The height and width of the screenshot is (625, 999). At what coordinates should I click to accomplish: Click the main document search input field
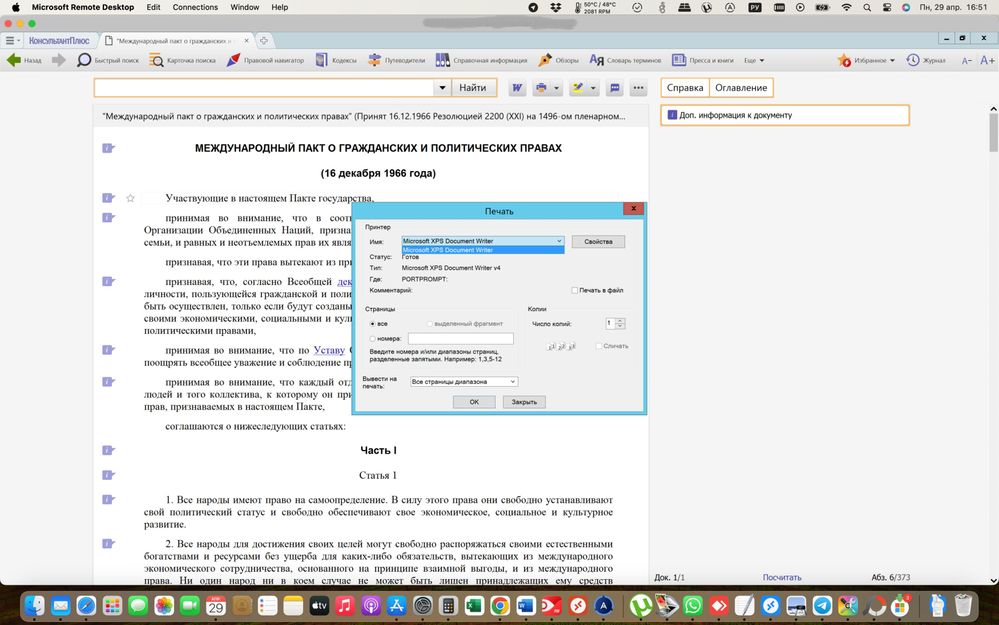tap(264, 88)
